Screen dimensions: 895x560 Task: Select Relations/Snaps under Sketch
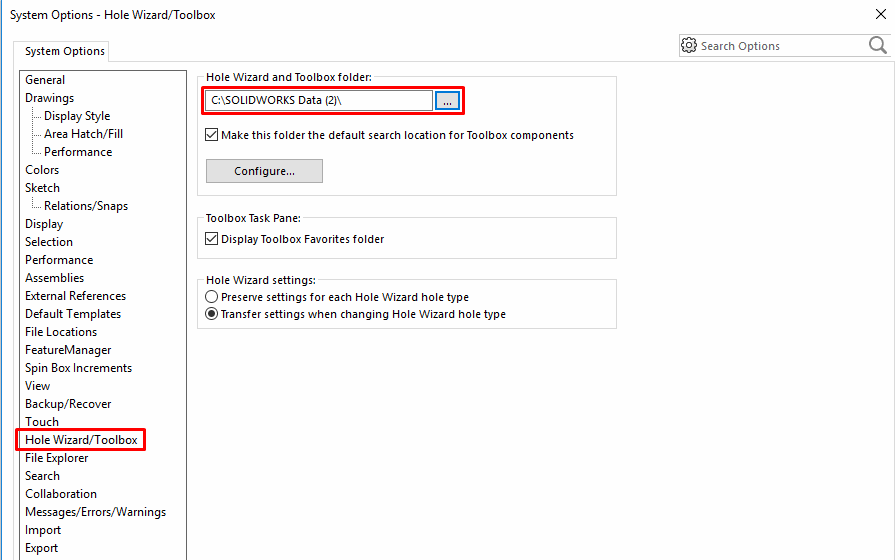[86, 206]
